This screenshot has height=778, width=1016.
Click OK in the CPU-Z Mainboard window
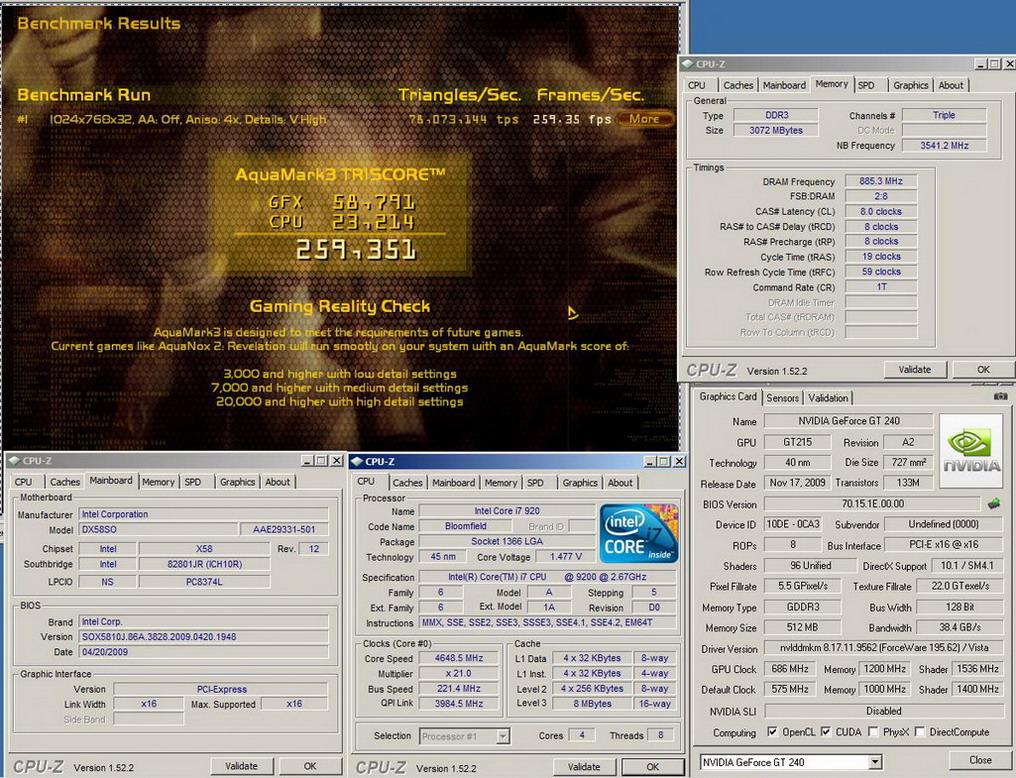tap(310, 766)
